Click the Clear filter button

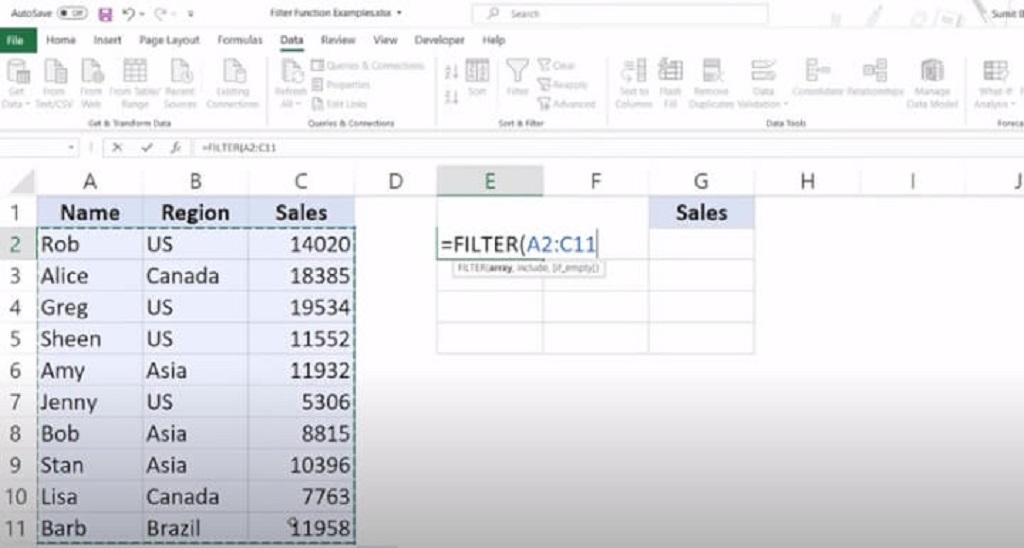point(556,65)
